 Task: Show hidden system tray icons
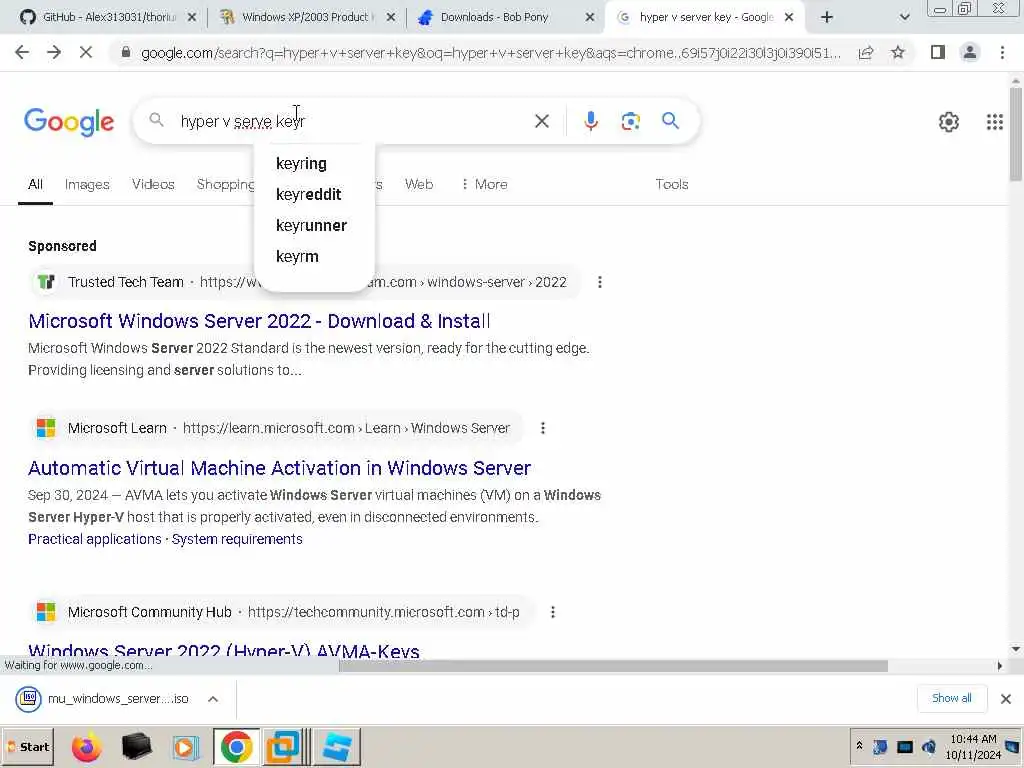tap(859, 746)
